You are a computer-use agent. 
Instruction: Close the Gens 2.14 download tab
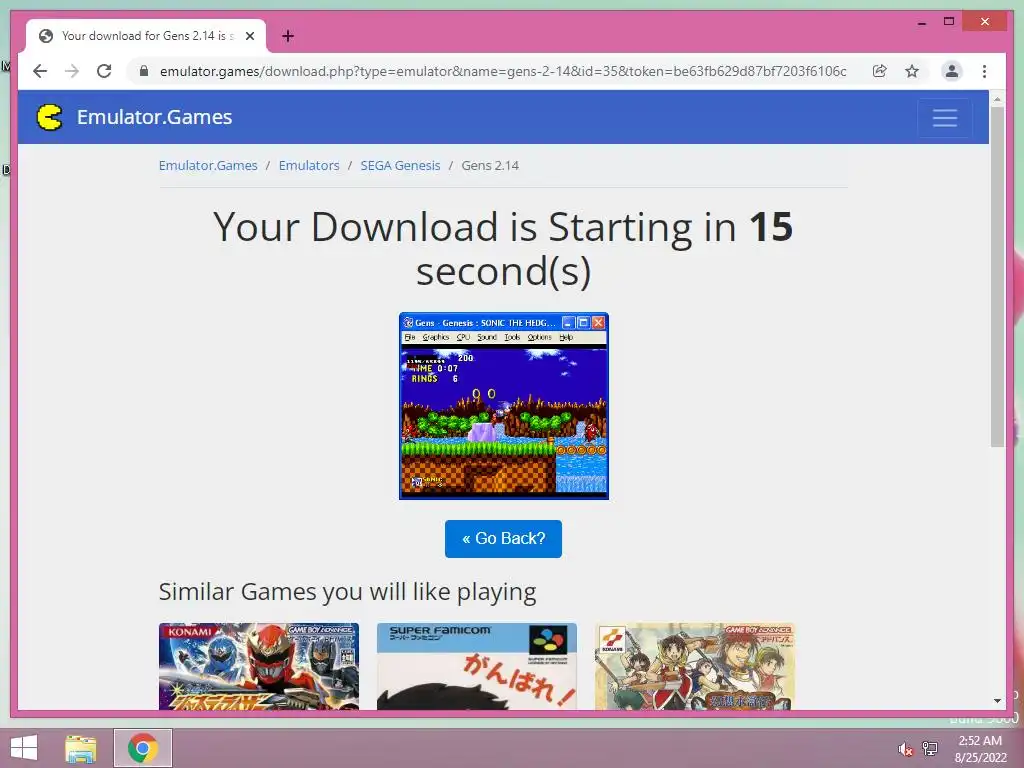point(249,36)
